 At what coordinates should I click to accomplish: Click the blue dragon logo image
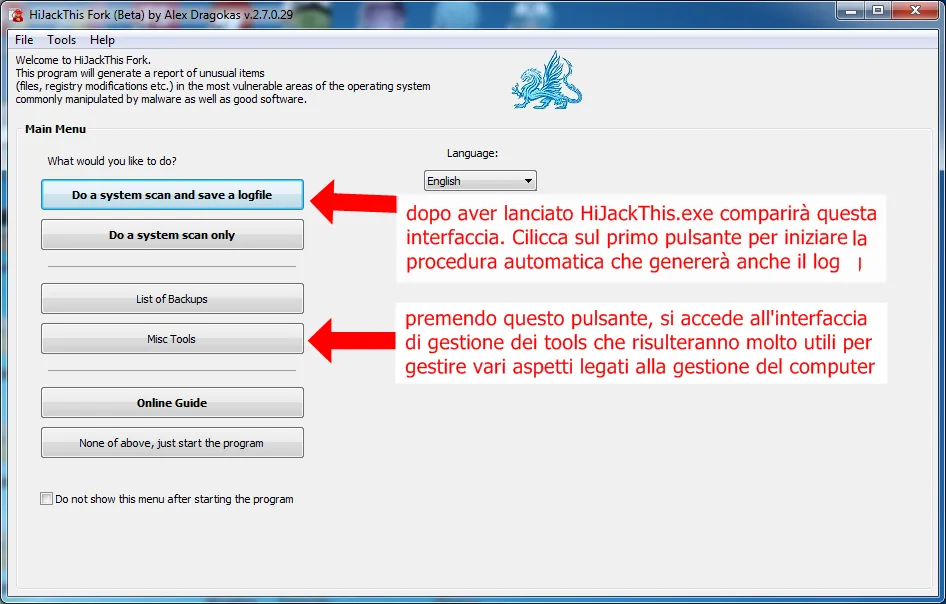547,80
